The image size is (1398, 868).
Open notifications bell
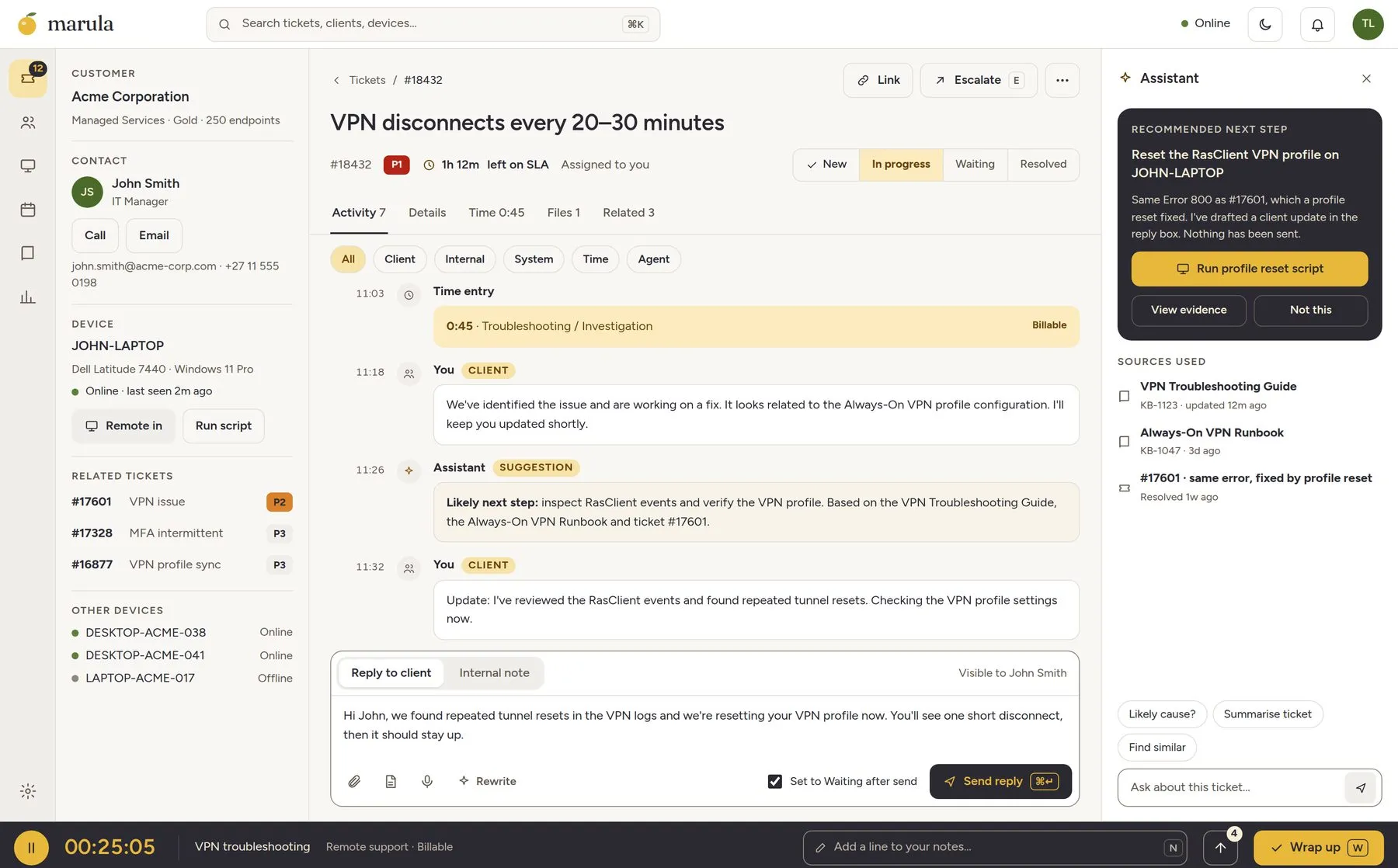[1317, 24]
